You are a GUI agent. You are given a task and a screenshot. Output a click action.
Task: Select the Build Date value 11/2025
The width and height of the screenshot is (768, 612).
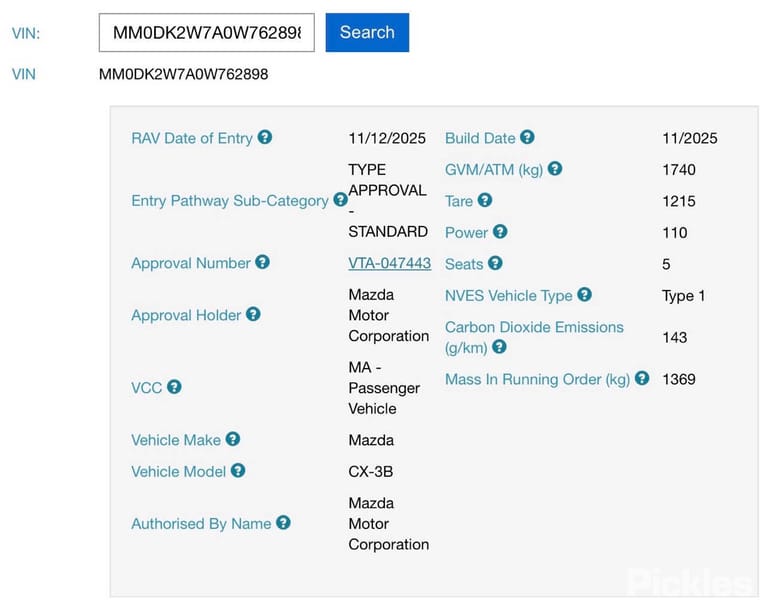click(x=690, y=139)
